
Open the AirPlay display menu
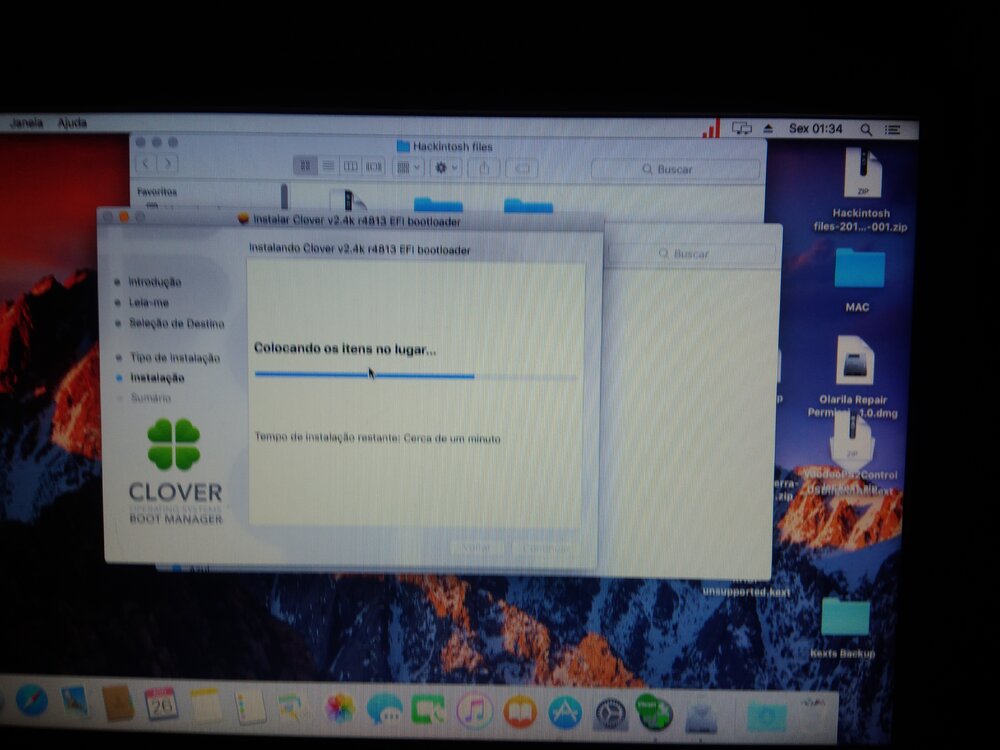click(742, 128)
